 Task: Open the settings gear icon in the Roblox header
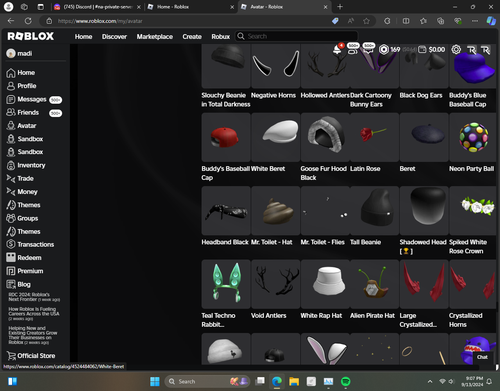click(456, 50)
